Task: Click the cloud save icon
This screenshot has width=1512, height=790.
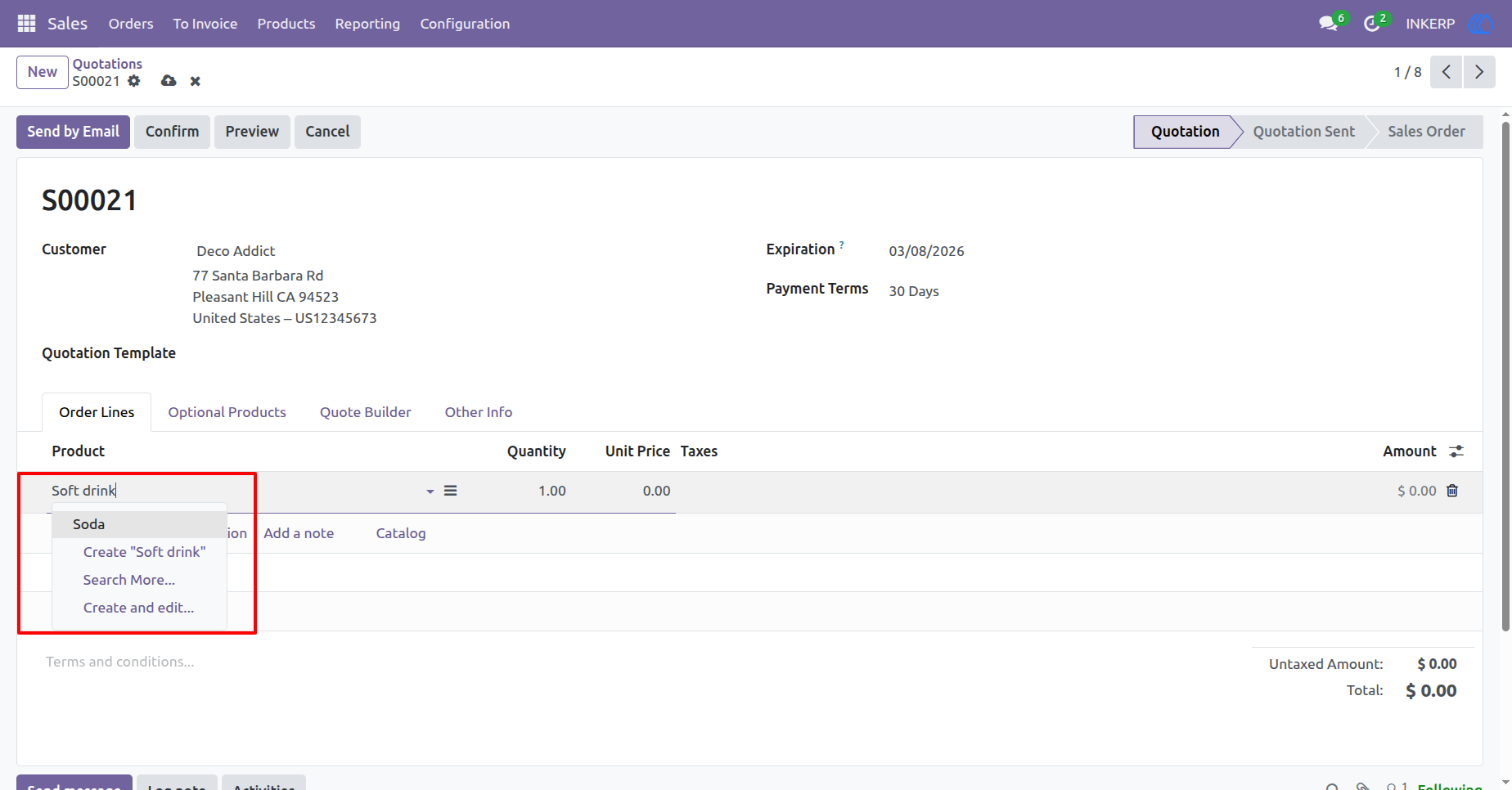Action: pos(169,81)
